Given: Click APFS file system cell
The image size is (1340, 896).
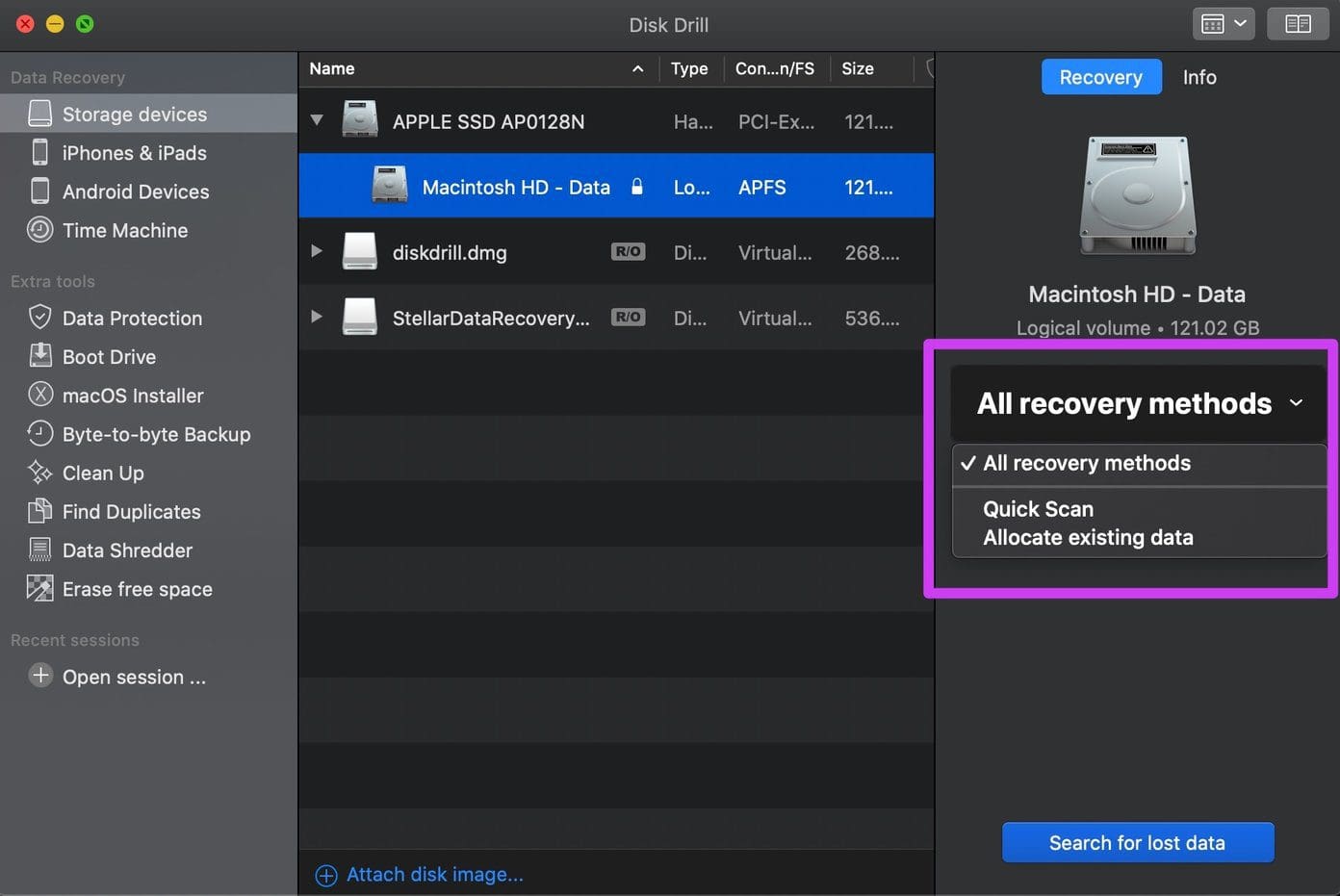Looking at the screenshot, I should pyautogui.click(x=762, y=187).
